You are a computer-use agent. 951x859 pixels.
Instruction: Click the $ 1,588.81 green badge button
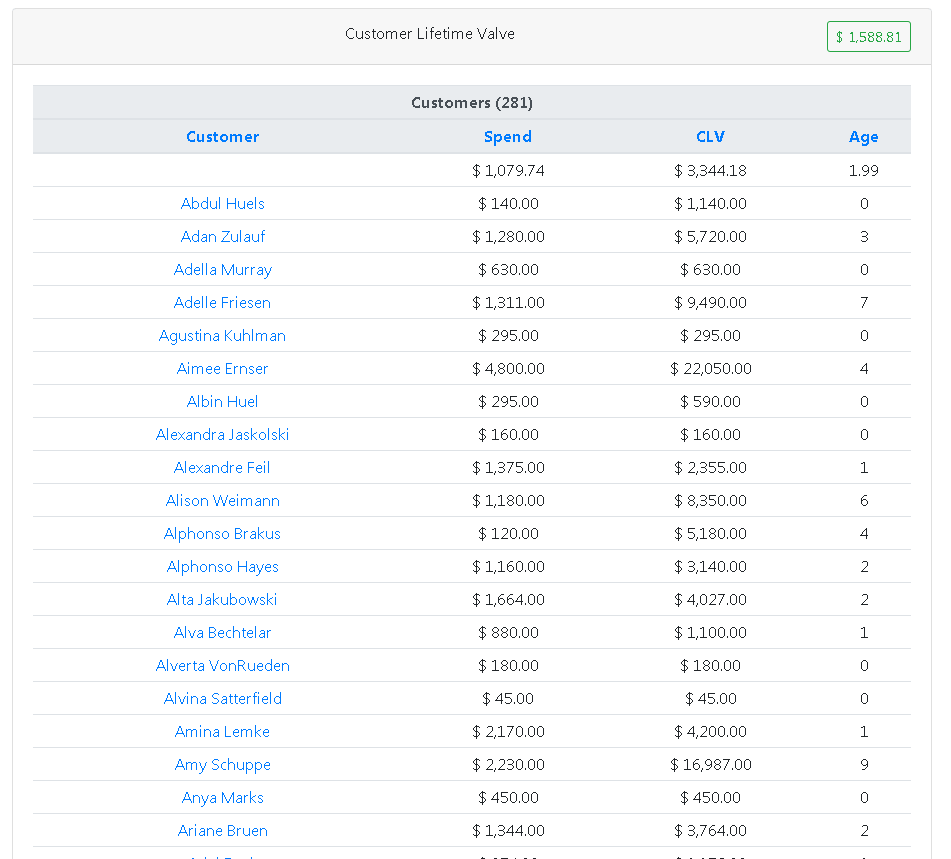tap(868, 37)
